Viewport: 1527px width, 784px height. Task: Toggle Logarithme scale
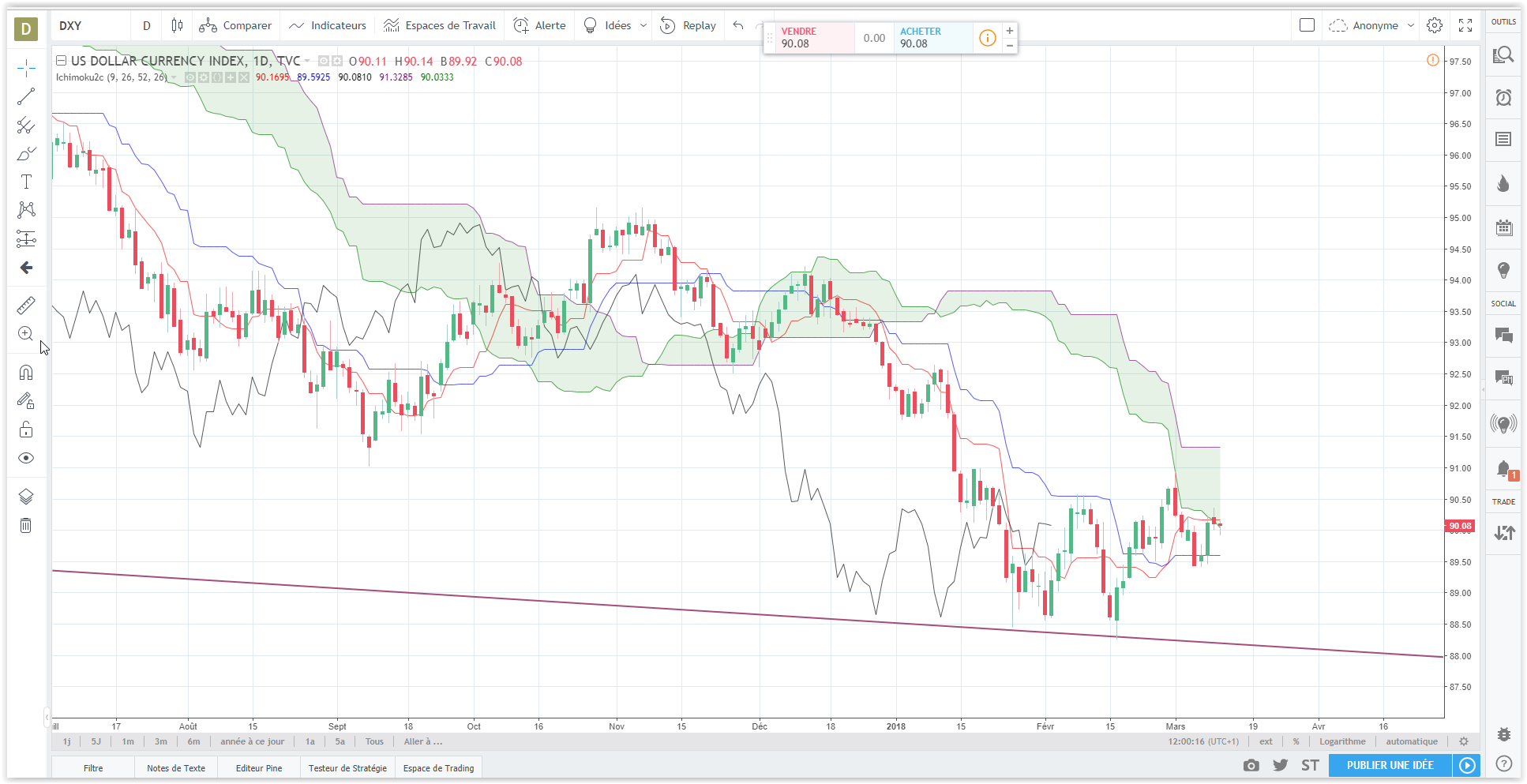click(1342, 741)
